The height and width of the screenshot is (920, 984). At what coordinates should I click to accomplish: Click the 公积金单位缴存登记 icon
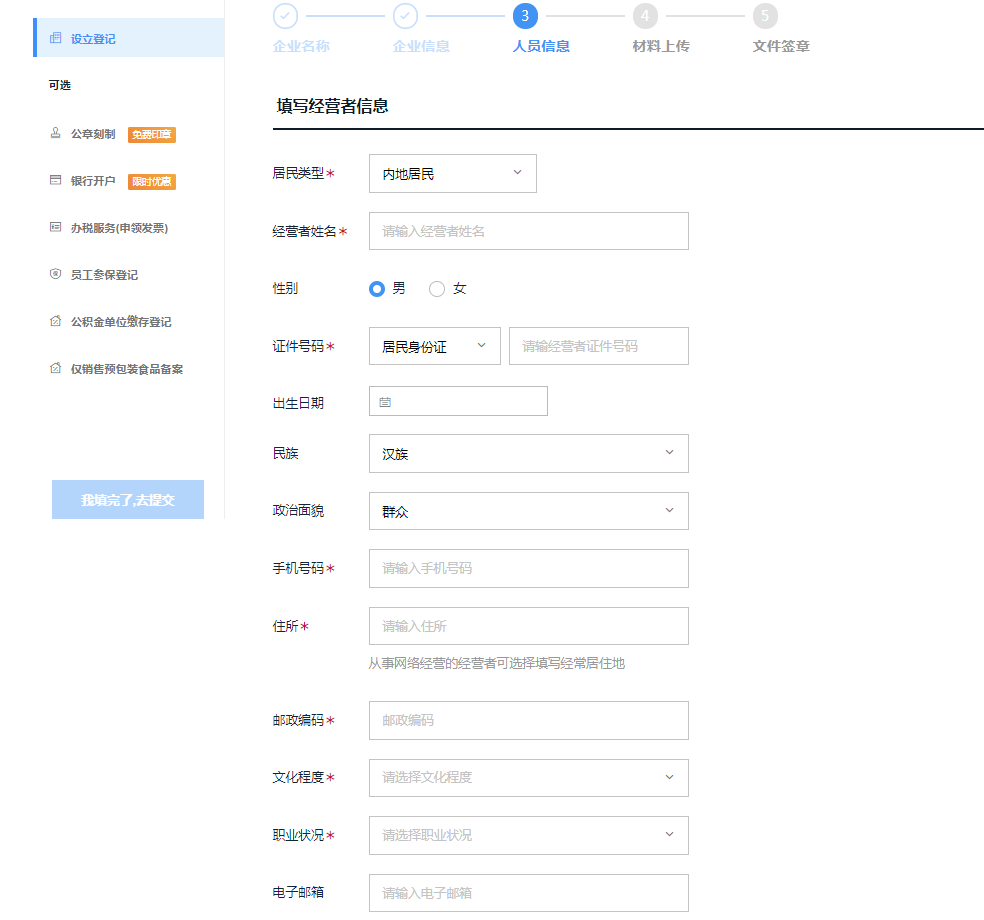(x=55, y=321)
